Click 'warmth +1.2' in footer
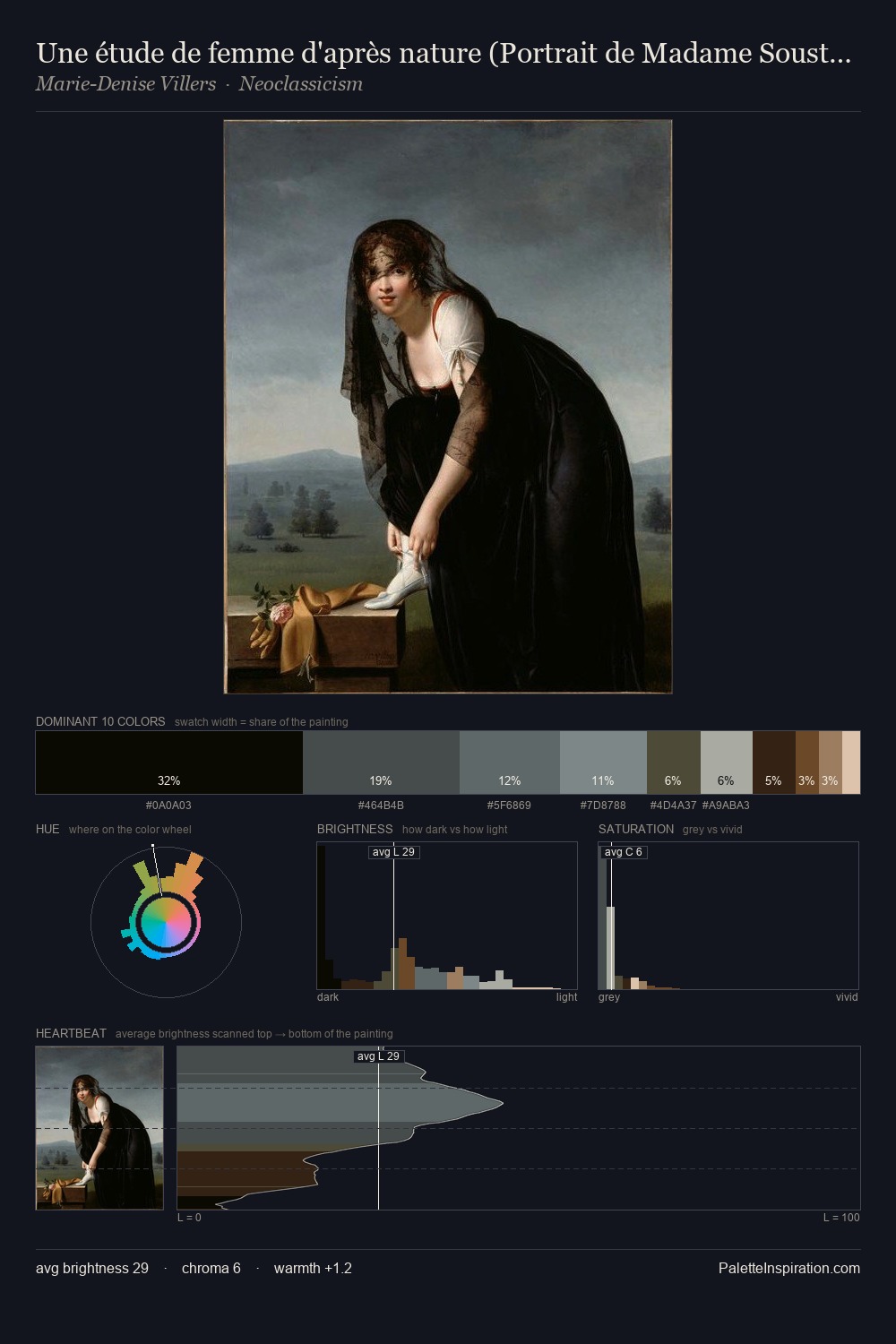This screenshot has height=1344, width=896. click(313, 1269)
